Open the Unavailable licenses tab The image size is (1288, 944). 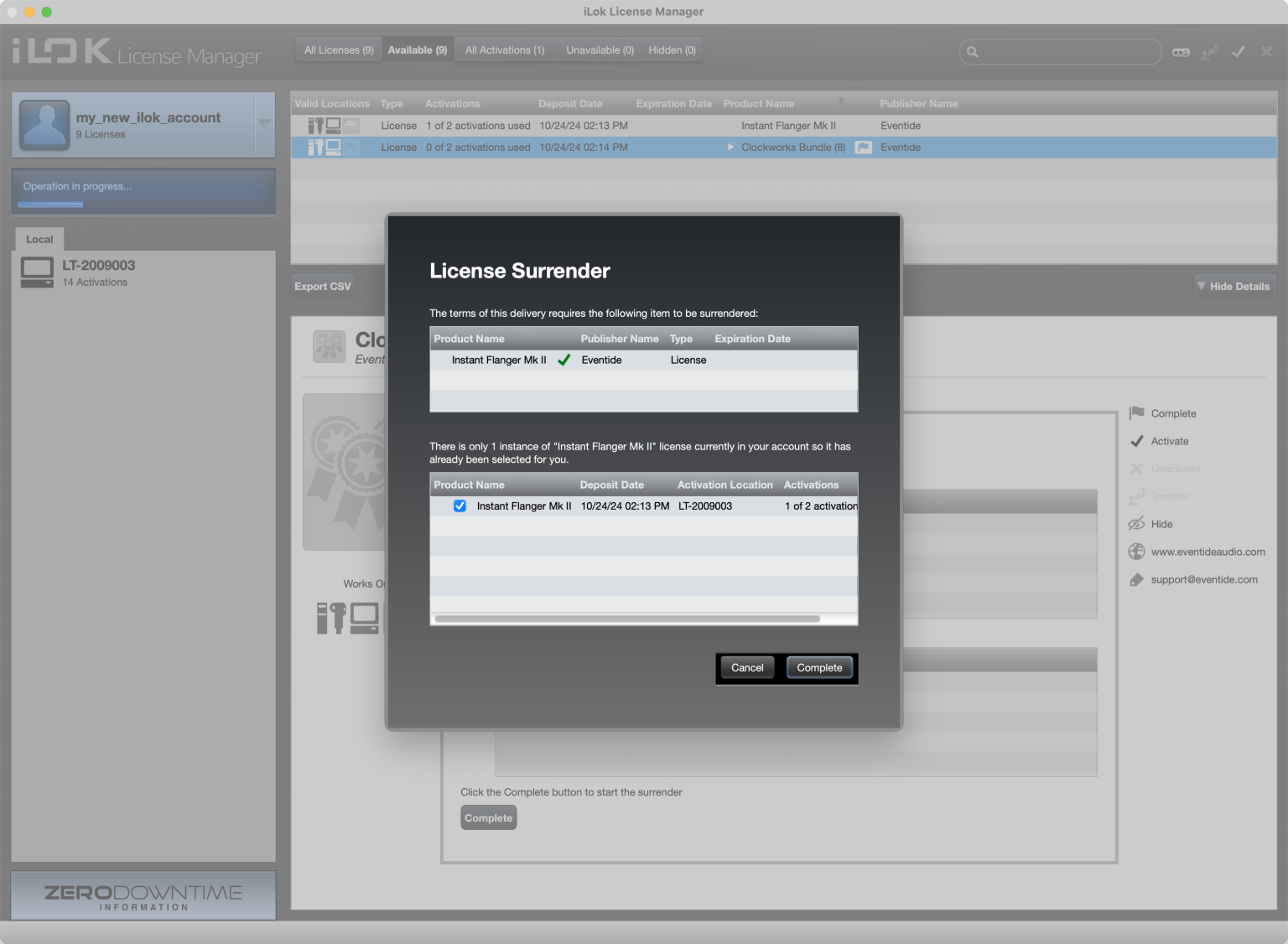[600, 49]
